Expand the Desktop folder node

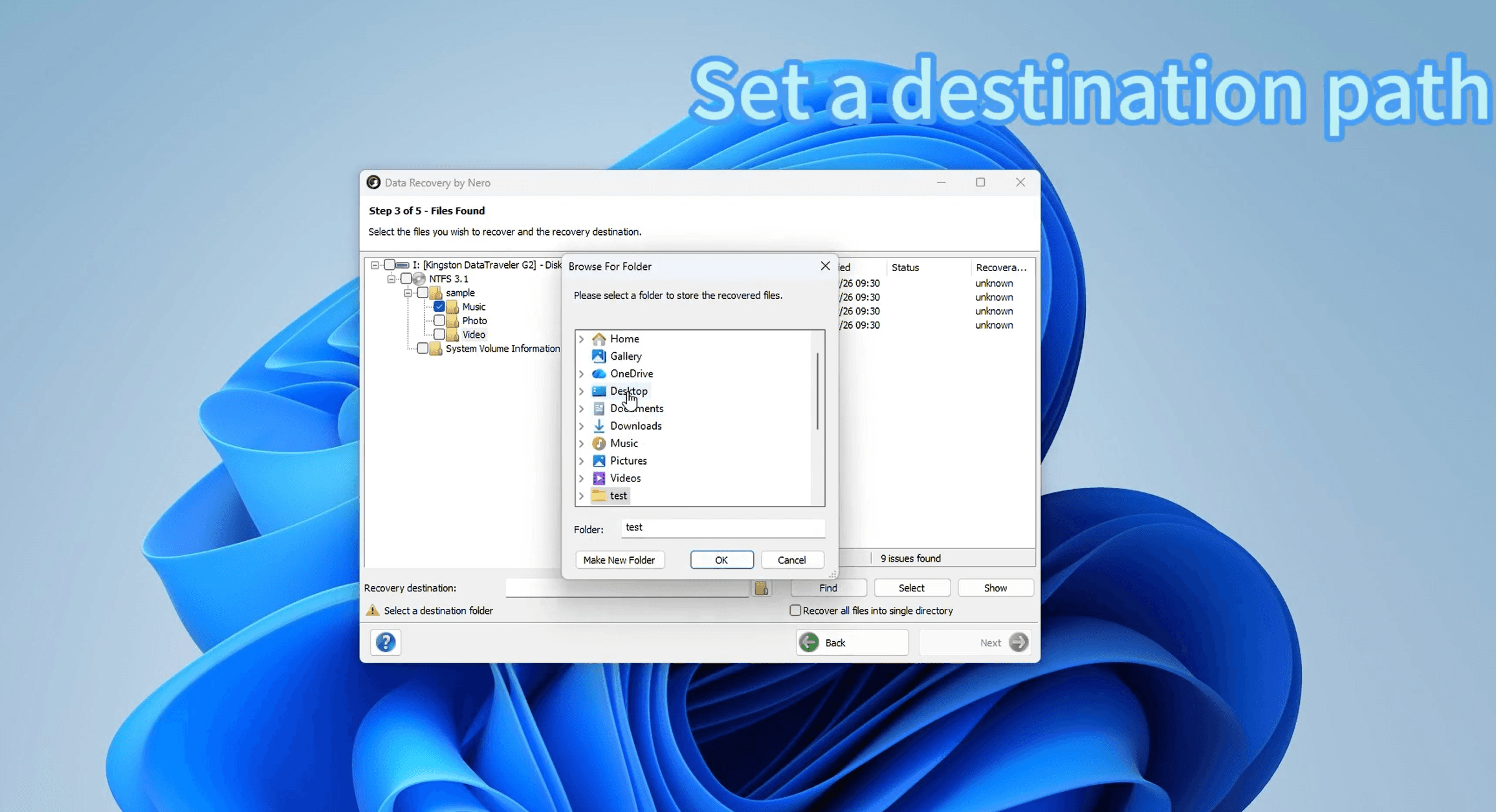(581, 391)
